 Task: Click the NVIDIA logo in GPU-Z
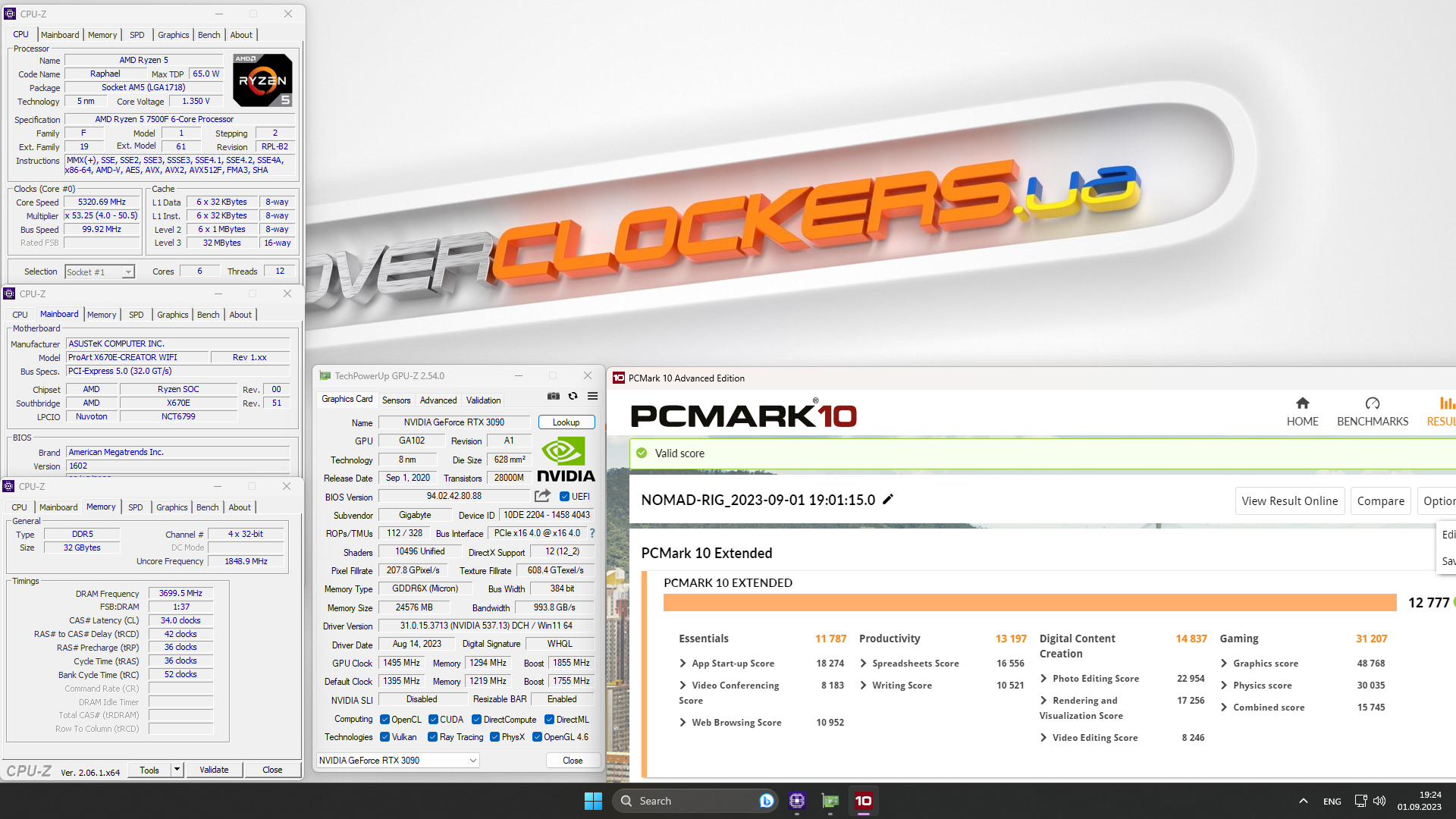coord(566,460)
